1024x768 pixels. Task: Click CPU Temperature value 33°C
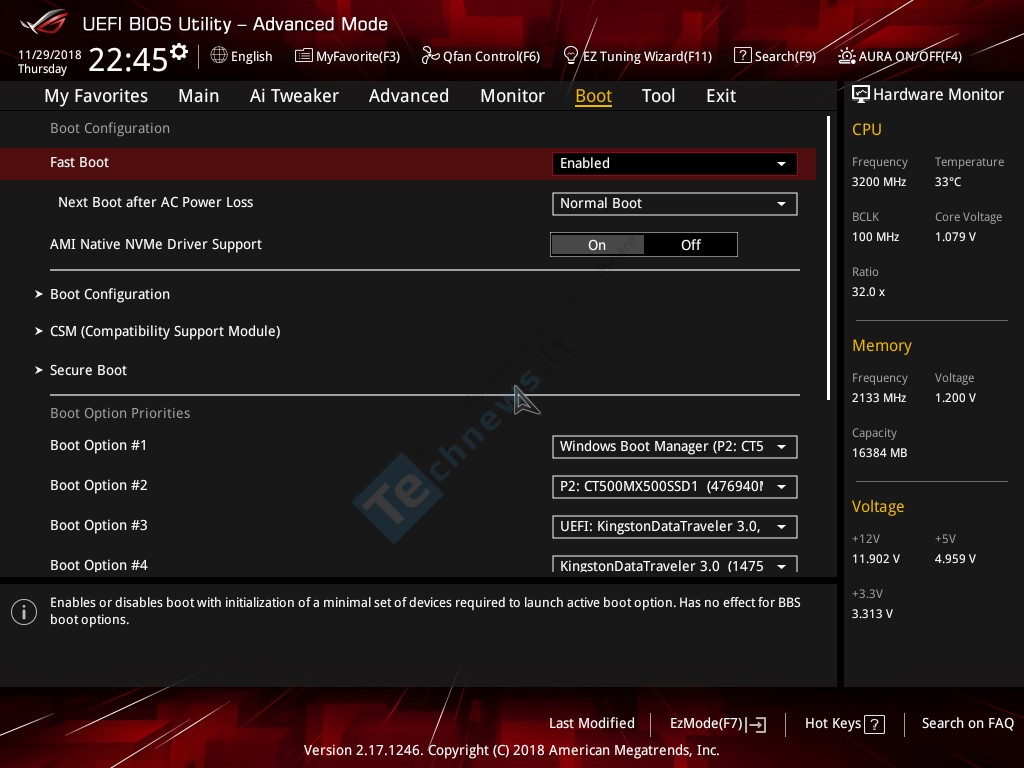coord(948,182)
